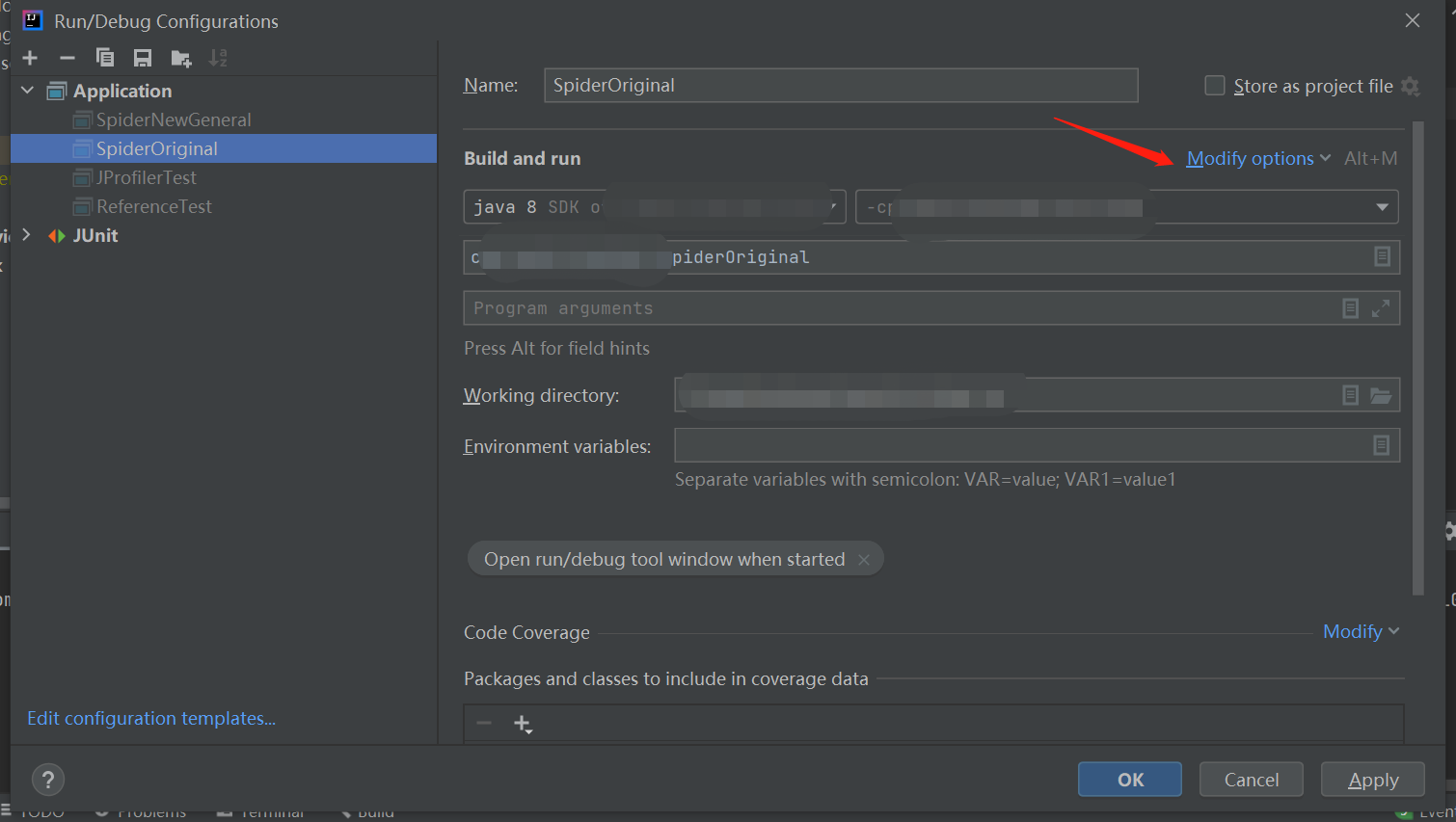Remove the Open run/debug tool window tag
This screenshot has height=822, width=1456.
pyautogui.click(x=864, y=558)
